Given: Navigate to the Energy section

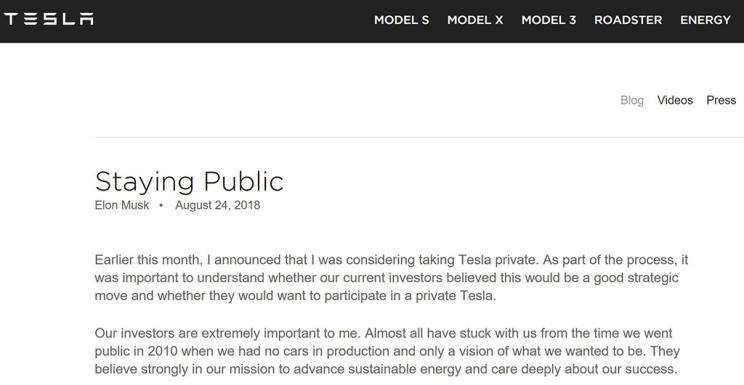Looking at the screenshot, I should pyautogui.click(x=705, y=20).
